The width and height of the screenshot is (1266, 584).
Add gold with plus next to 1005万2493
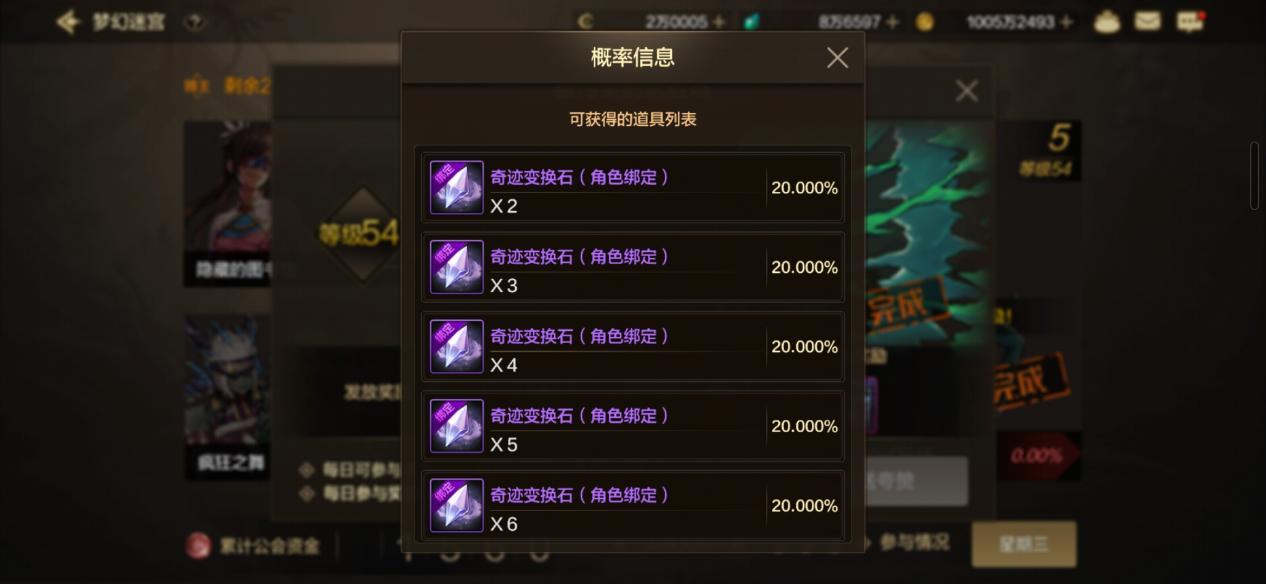click(x=1066, y=21)
